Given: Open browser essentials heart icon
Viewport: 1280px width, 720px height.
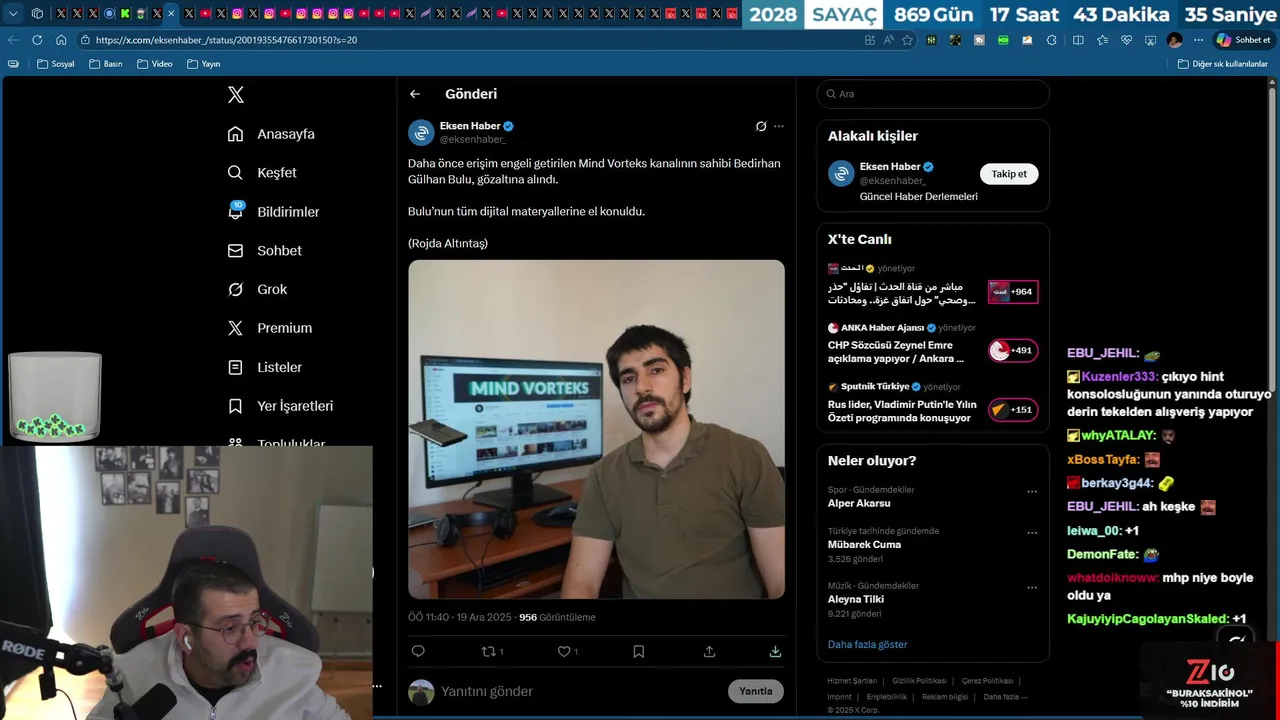Looking at the screenshot, I should coord(1127,40).
